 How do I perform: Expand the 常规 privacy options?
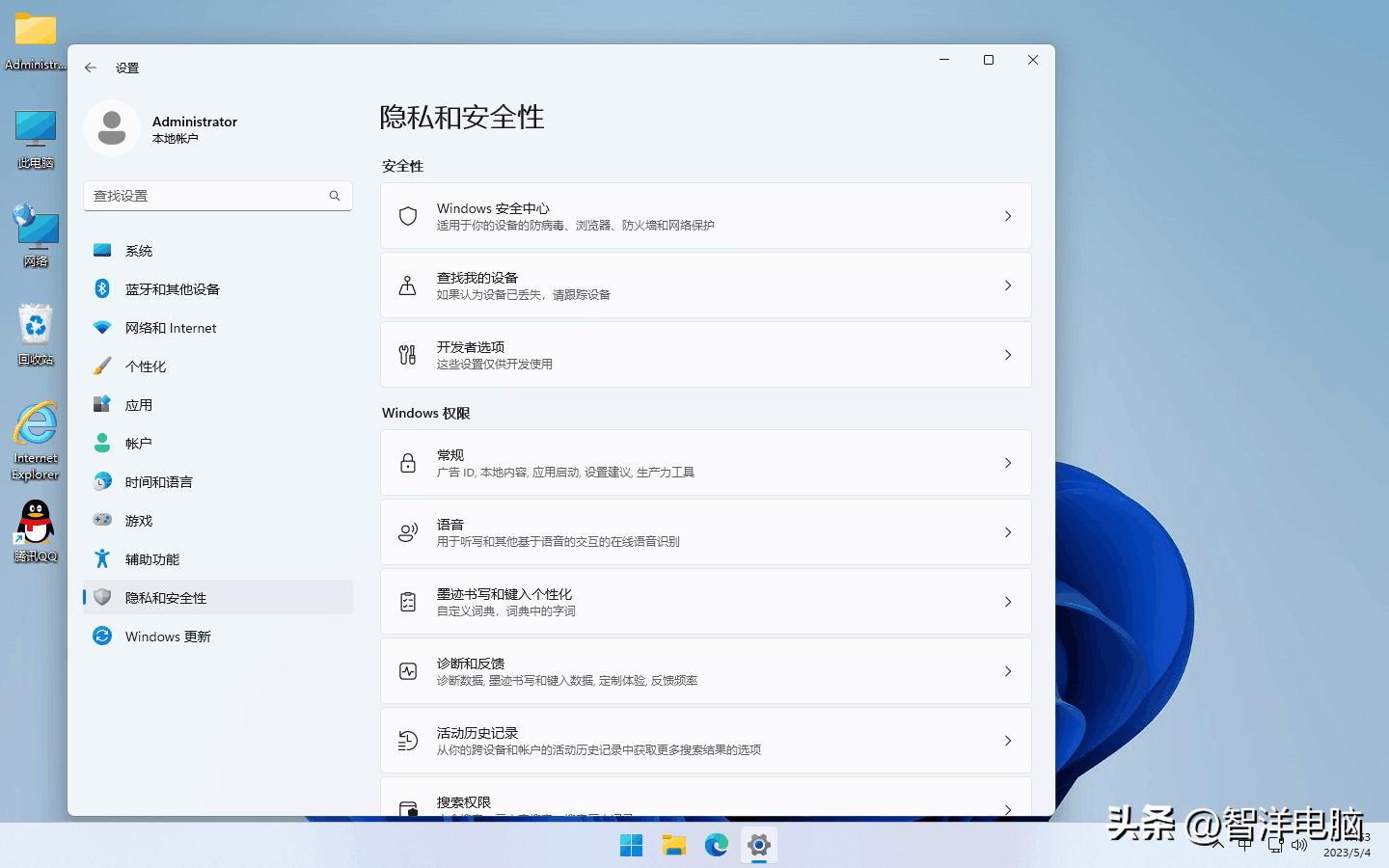[706, 462]
